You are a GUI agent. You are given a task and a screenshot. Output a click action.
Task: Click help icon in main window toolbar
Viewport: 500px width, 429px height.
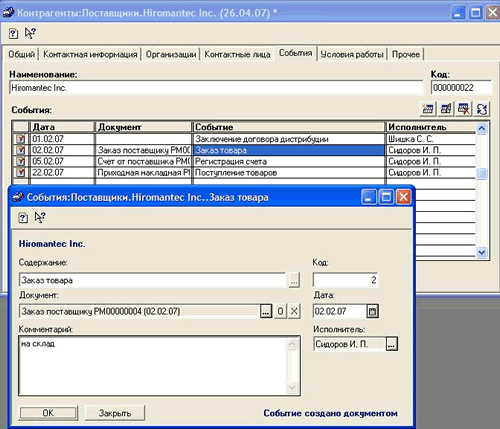(x=13, y=33)
